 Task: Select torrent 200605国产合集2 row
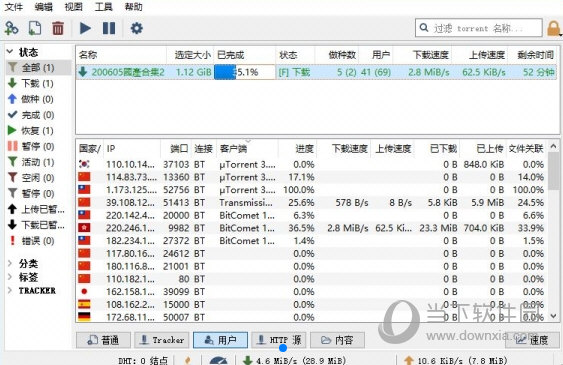(316, 72)
